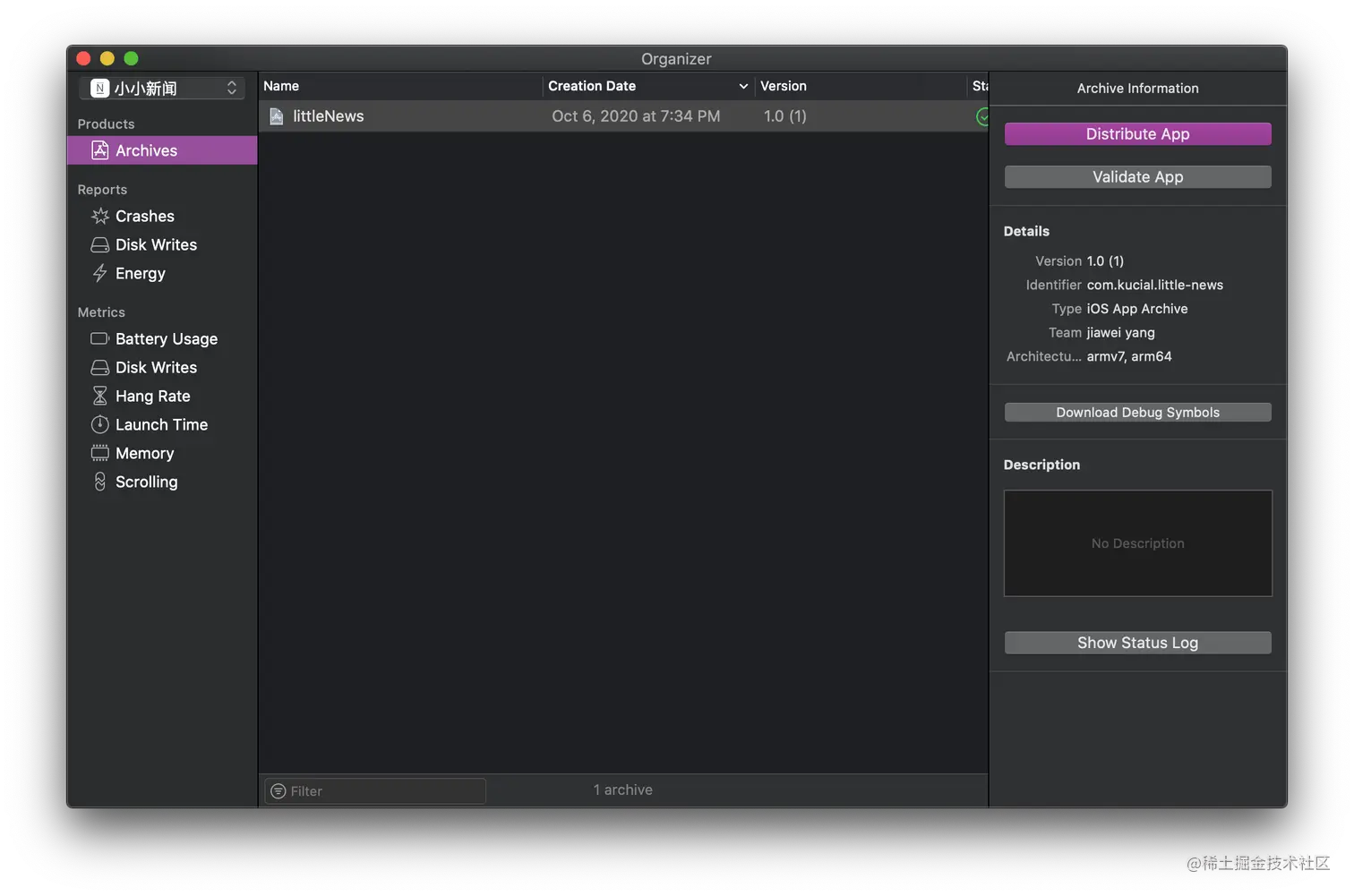Click the Show Status Log button
The image size is (1354, 896).
click(x=1137, y=643)
